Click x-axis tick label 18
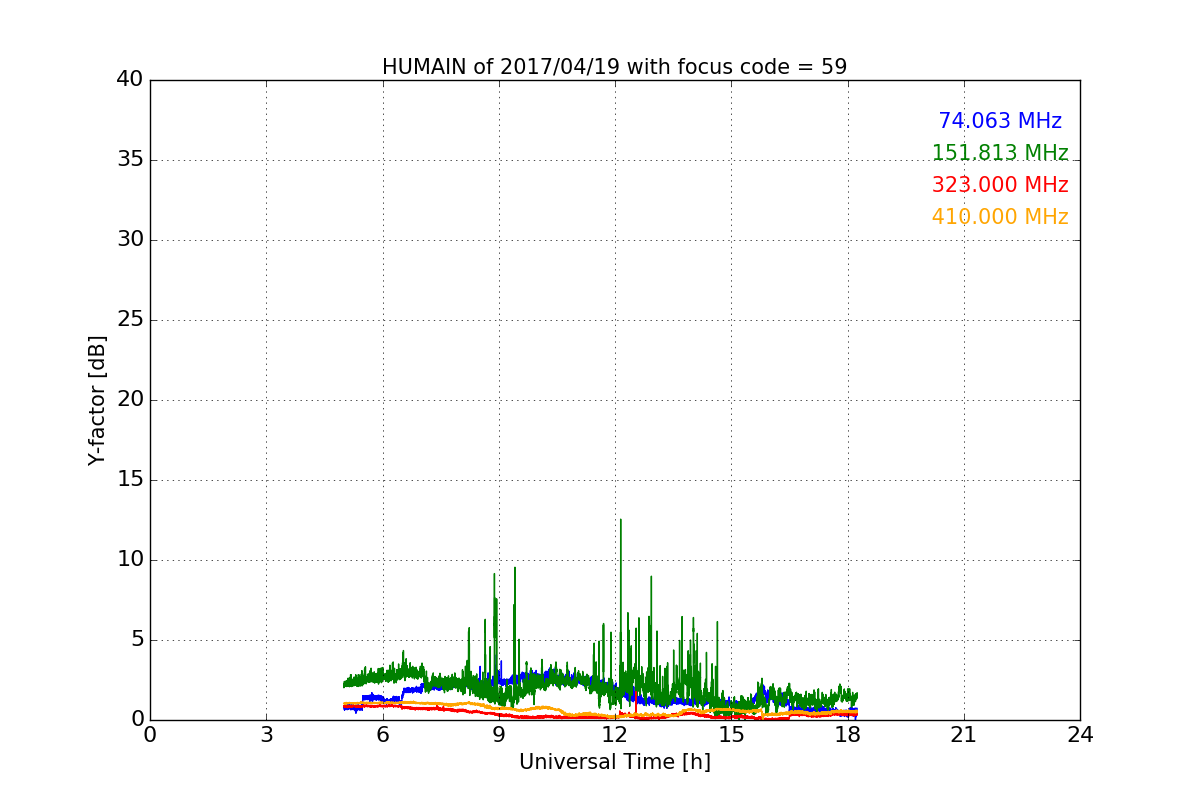Image resolution: width=1200 pixels, height=800 pixels. click(847, 735)
